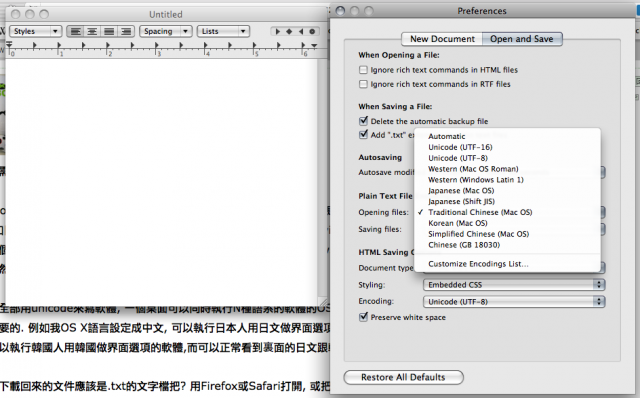Image resolution: width=640 pixels, height=398 pixels.
Task: Choose Western (Mac OS Roman) encoding
Action: [507, 169]
